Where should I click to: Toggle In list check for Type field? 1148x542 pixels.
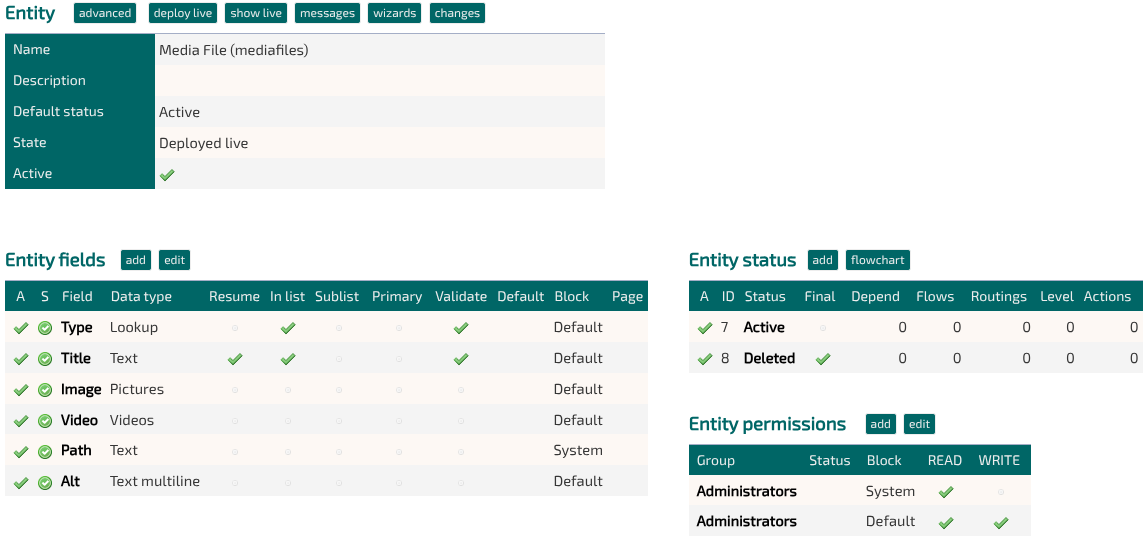point(288,328)
